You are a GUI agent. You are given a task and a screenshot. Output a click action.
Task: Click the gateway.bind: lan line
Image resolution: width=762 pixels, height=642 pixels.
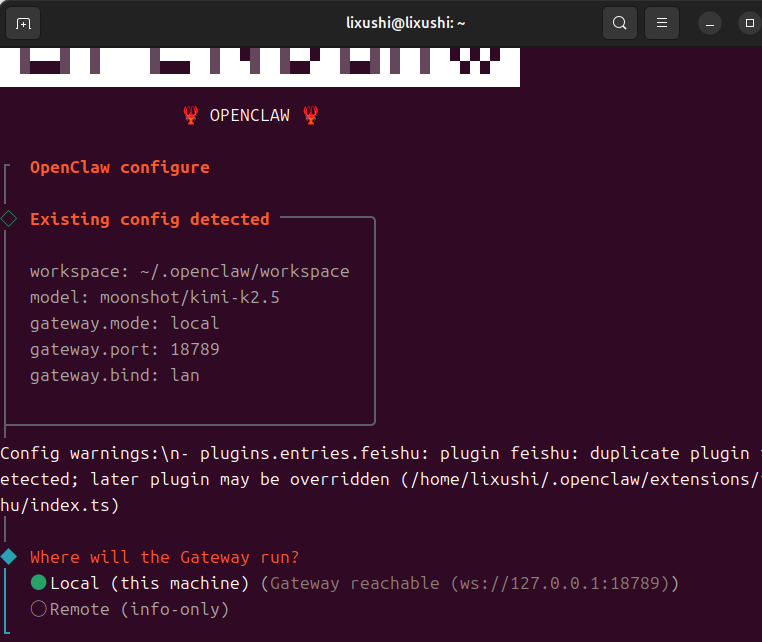pos(115,376)
